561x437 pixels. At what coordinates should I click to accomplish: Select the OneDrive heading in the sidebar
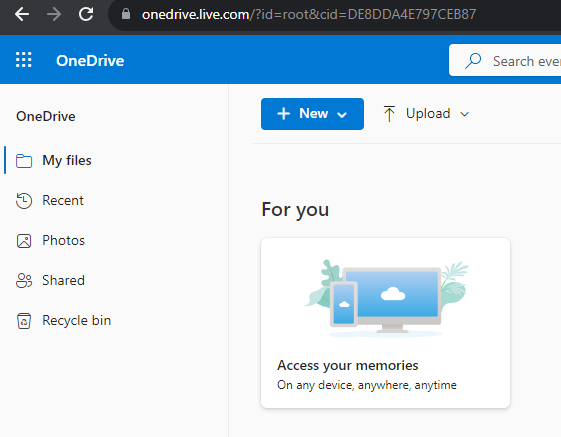[46, 116]
